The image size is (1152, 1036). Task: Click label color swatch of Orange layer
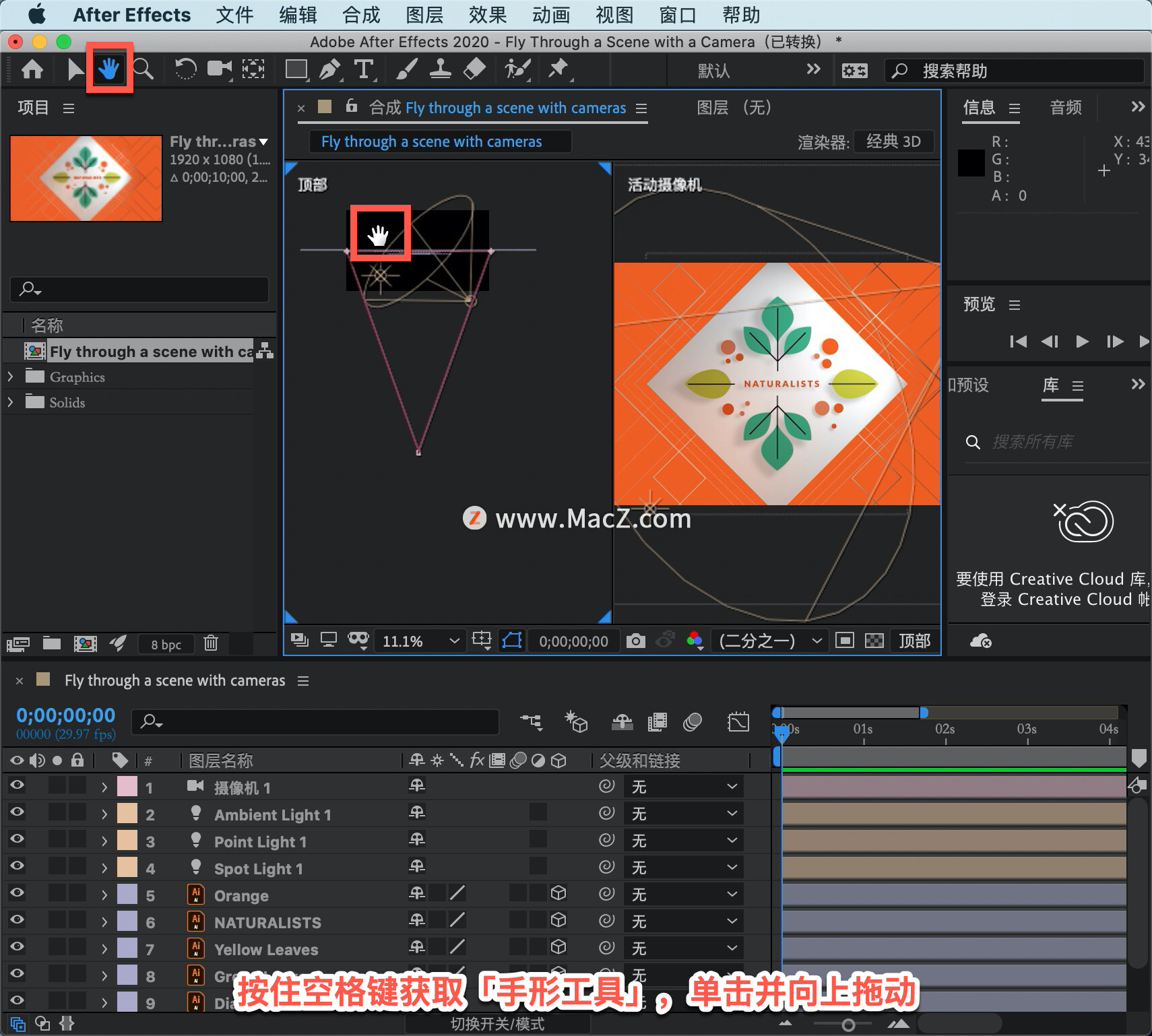[127, 895]
